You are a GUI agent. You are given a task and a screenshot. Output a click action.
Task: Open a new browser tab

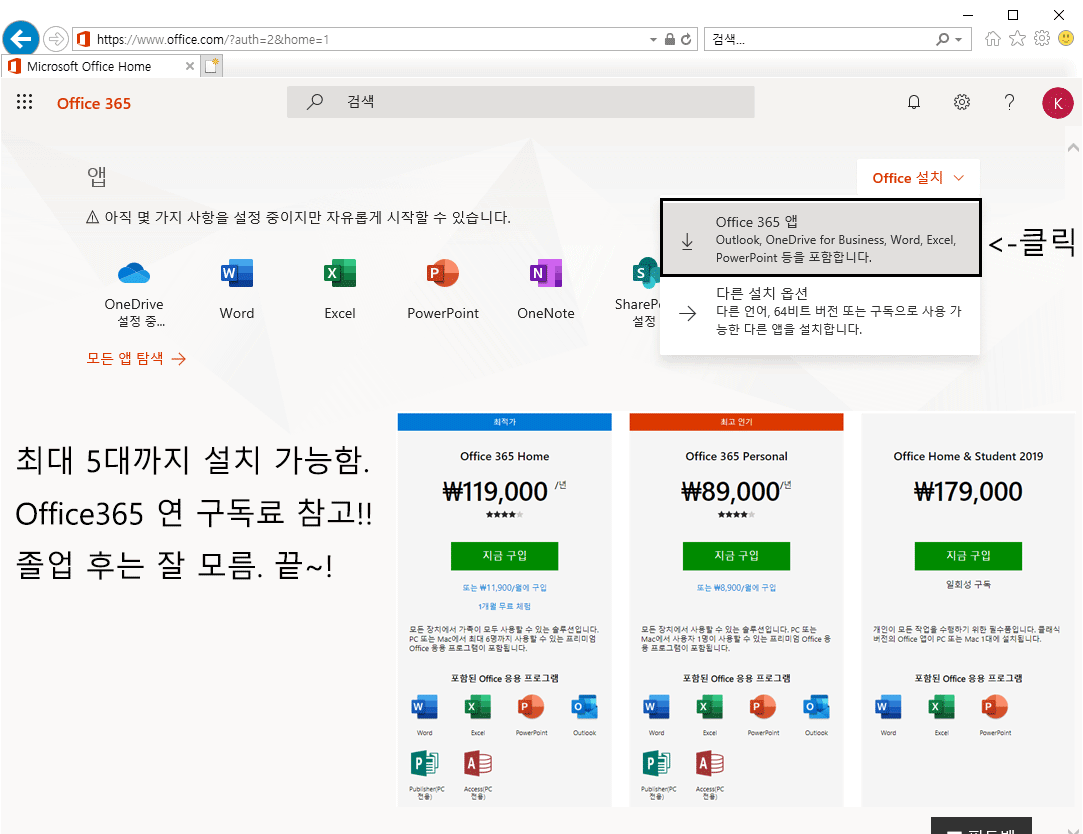click(x=211, y=66)
